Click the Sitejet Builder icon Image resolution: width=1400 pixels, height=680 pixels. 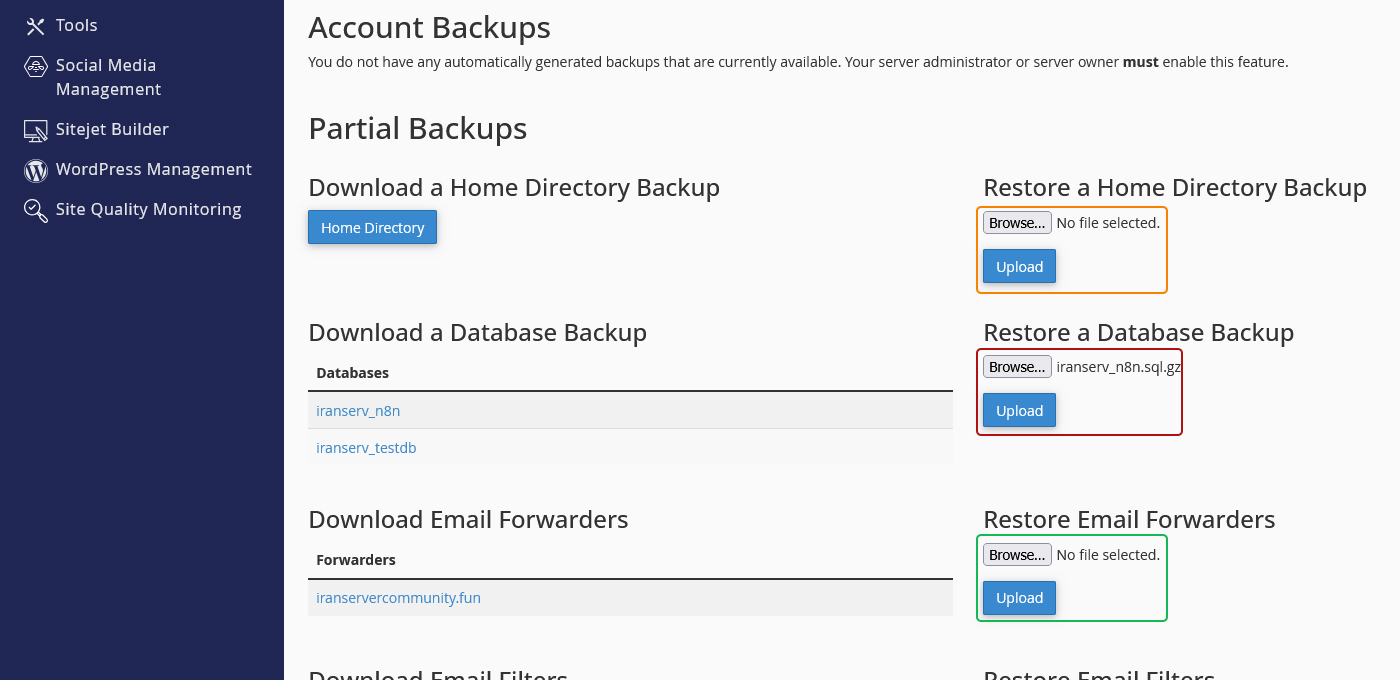tap(36, 130)
